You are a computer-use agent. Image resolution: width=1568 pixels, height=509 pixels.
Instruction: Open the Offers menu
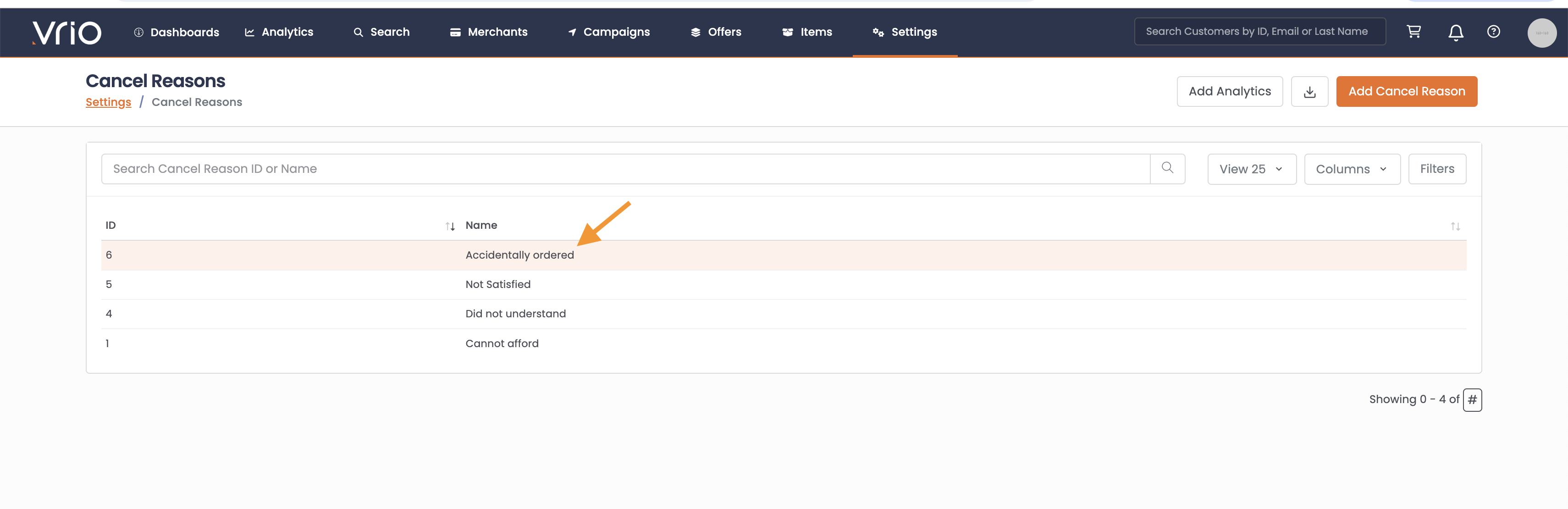pyautogui.click(x=716, y=32)
